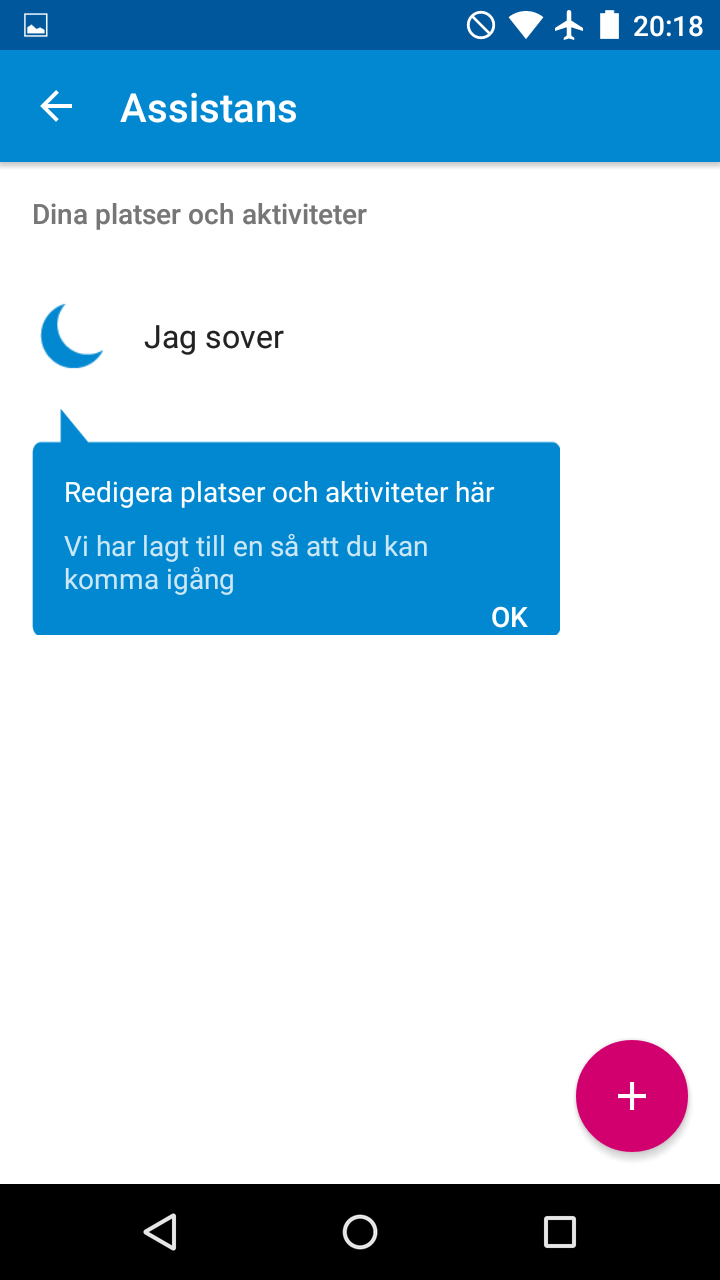Tap 'Redigera platser och aktiviteter här' tip heading
This screenshot has height=1280, width=720.
[x=279, y=492]
